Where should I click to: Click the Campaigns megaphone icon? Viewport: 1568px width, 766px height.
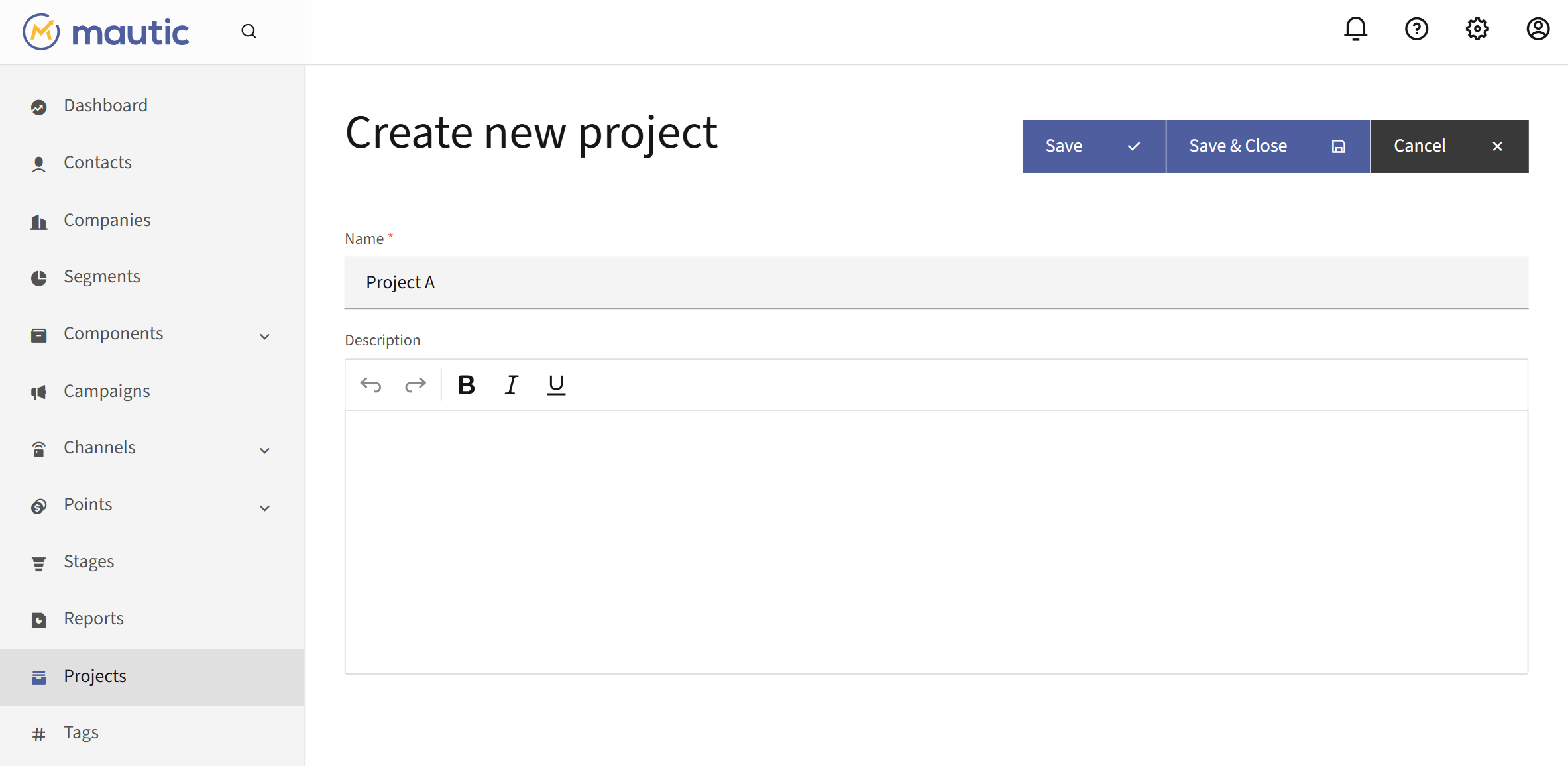tap(39, 392)
